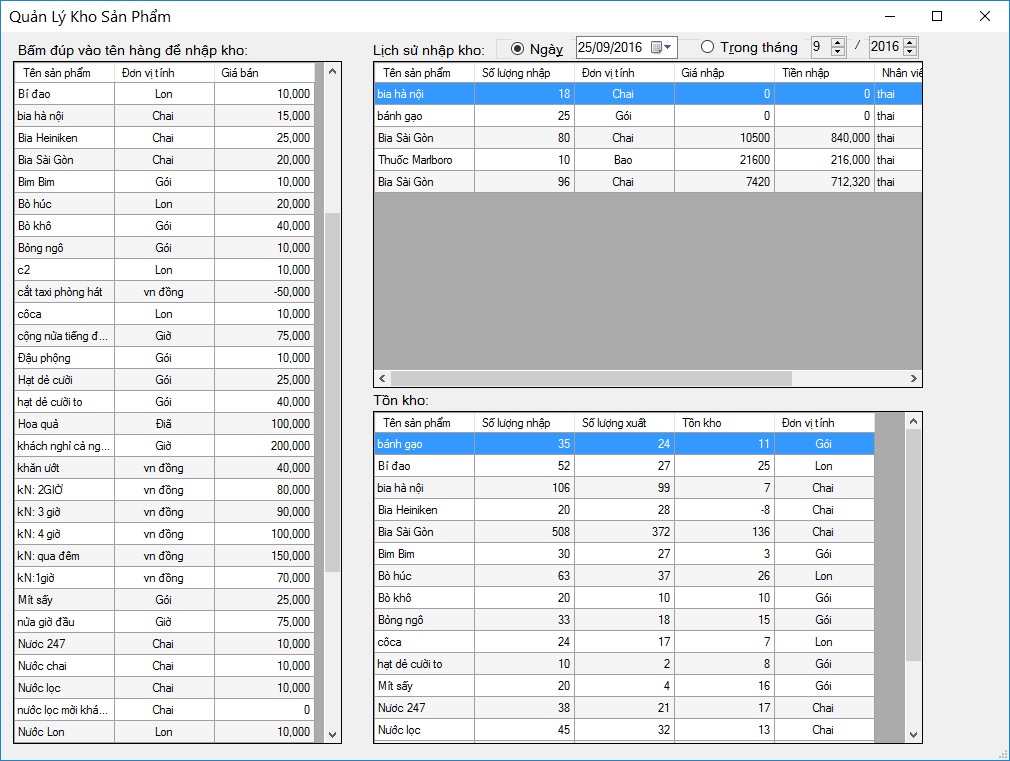Click "Số lượng nhập" header in import history table
1010x761 pixels.
524,73
